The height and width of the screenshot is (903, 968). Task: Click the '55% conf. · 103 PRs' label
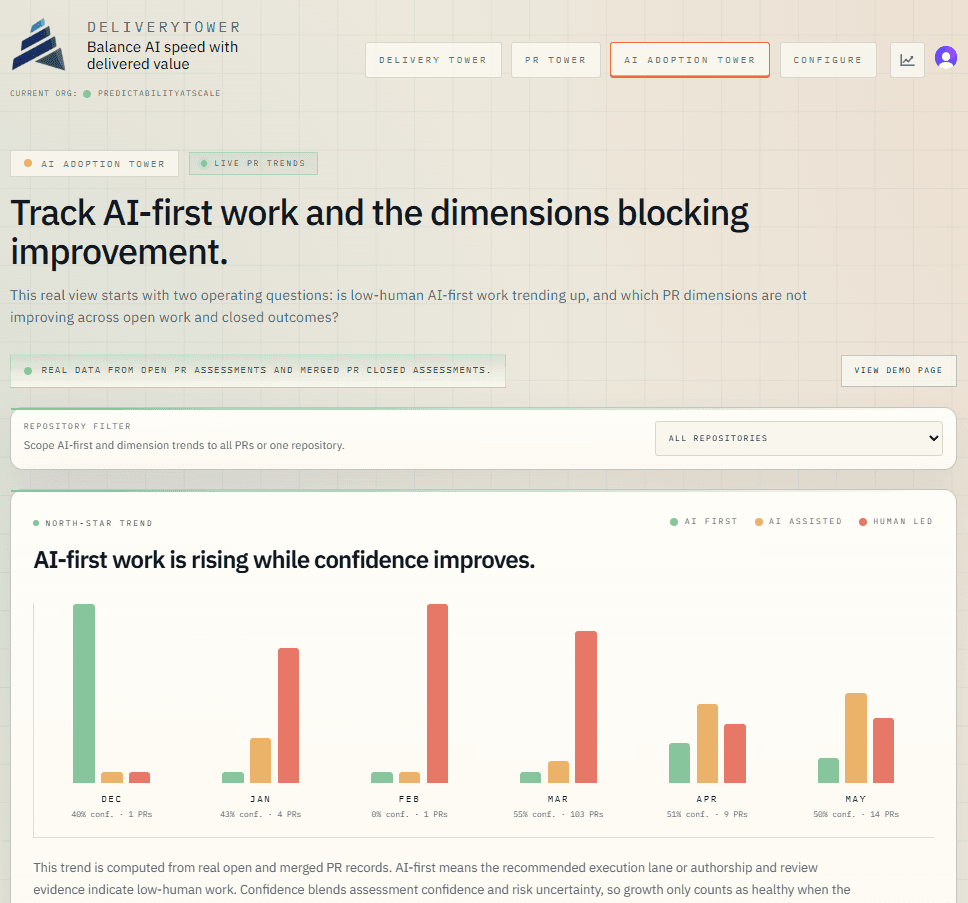point(558,814)
